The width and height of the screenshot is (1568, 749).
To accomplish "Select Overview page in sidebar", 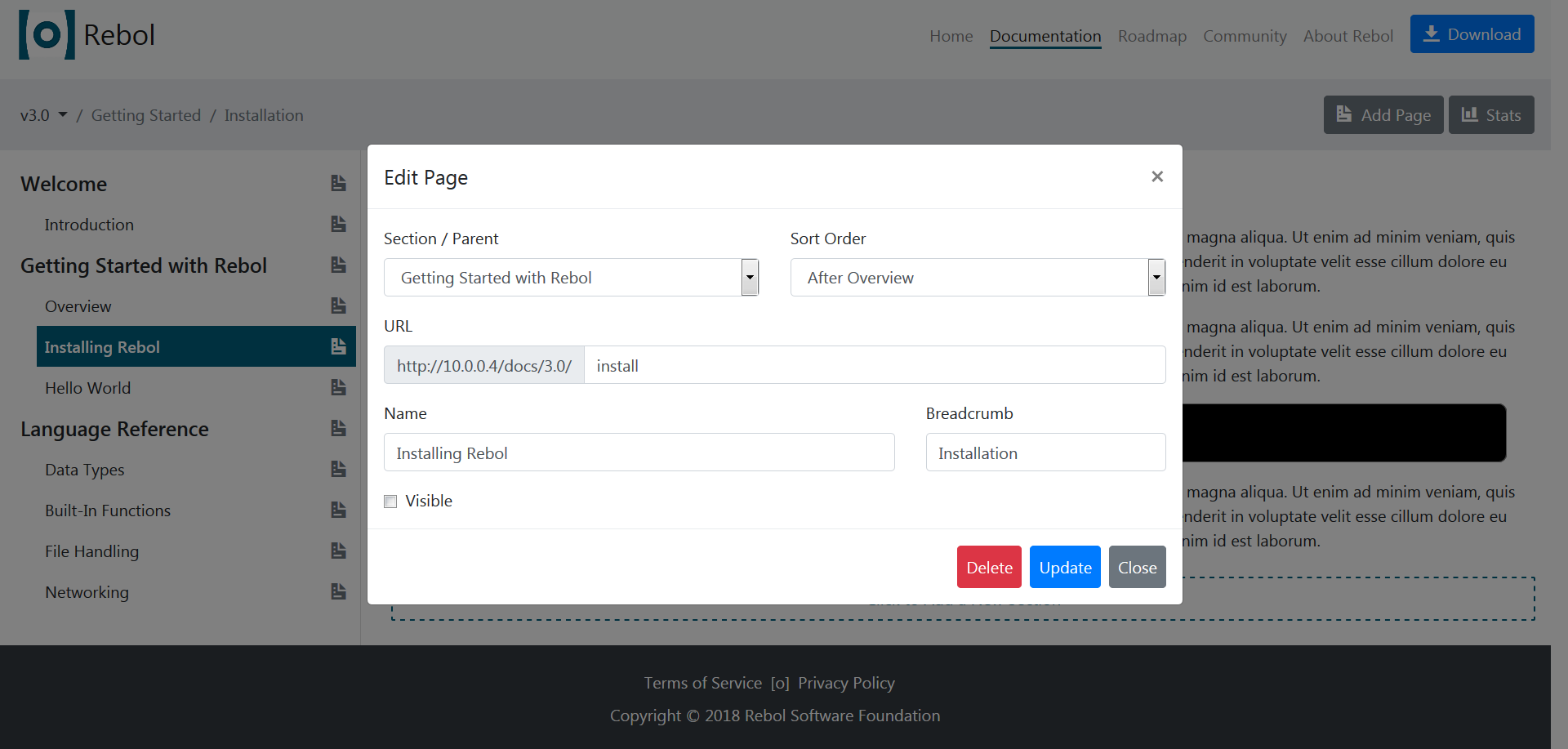I will (78, 306).
